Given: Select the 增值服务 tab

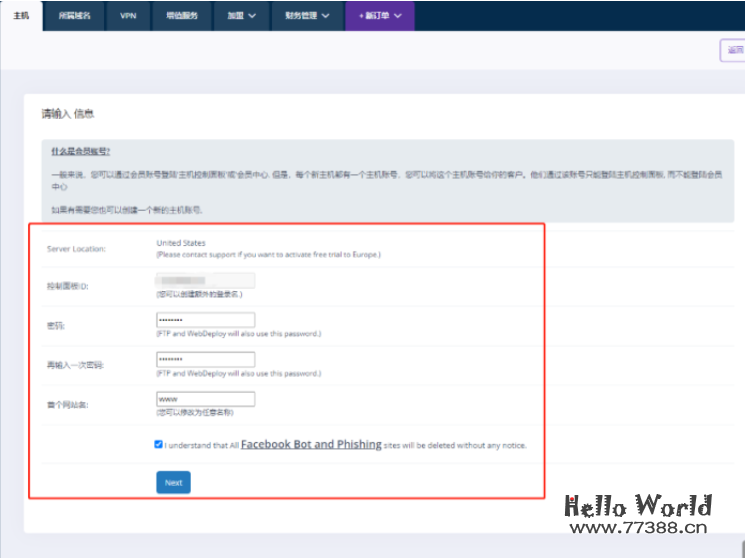Looking at the screenshot, I should tap(181, 16).
